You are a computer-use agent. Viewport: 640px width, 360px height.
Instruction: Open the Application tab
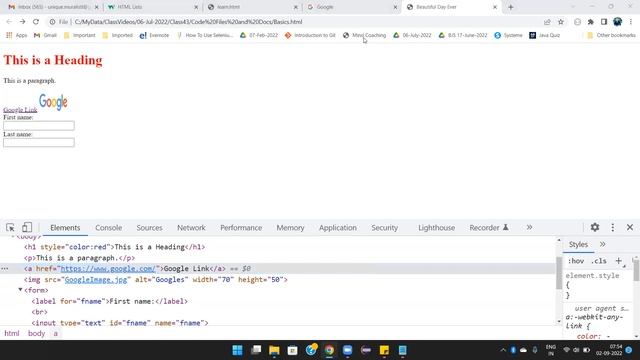(338, 228)
